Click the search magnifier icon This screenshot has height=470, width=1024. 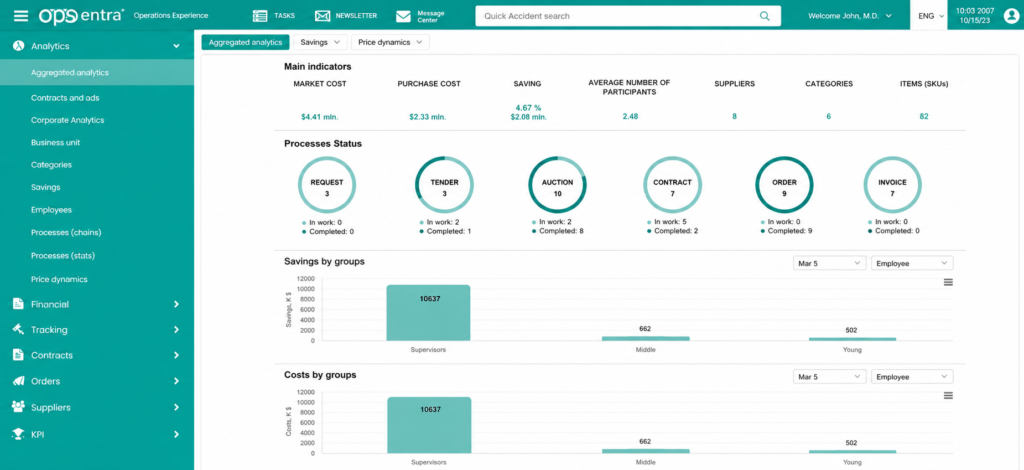pos(765,16)
